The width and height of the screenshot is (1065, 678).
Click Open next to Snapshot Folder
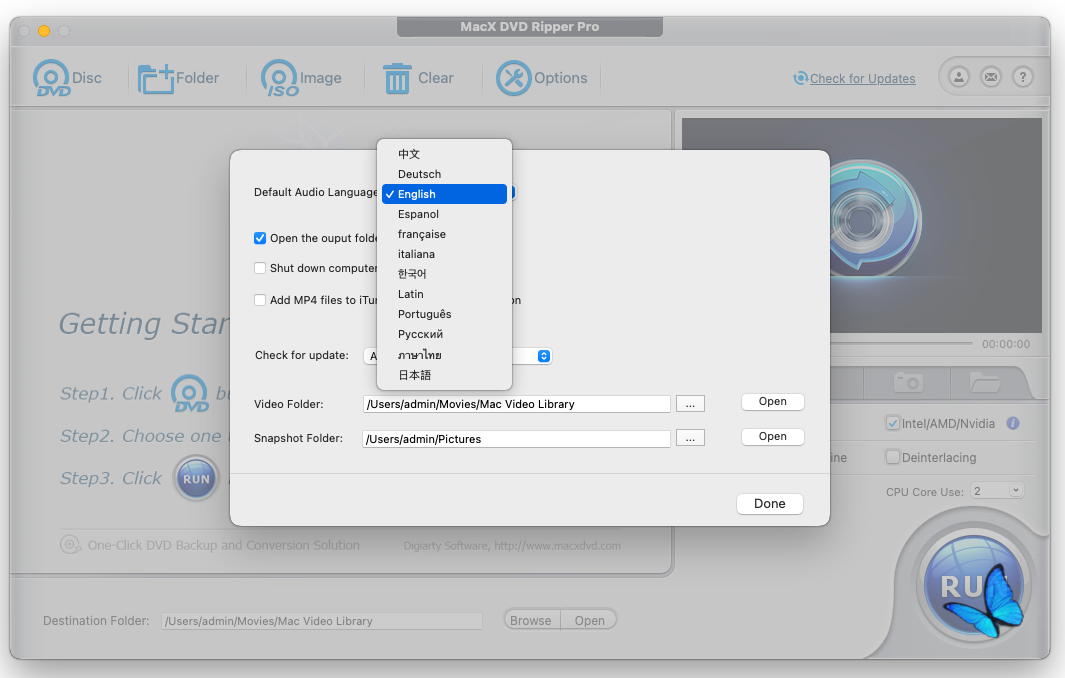point(772,436)
